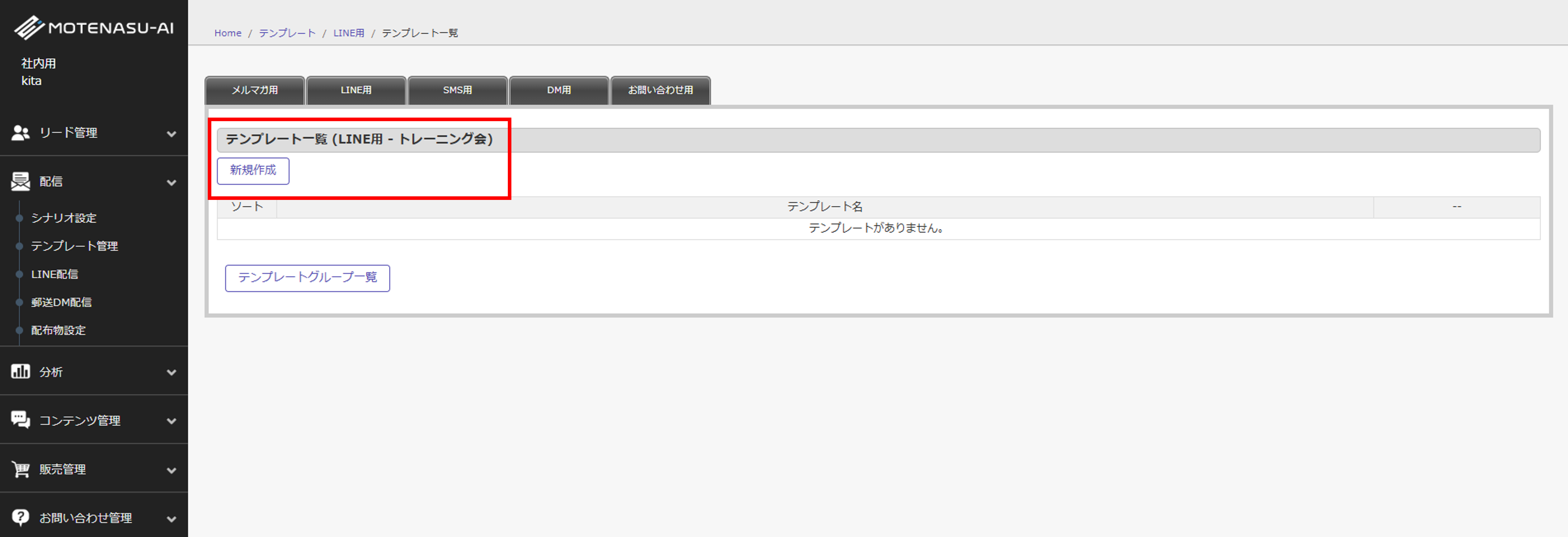Collapse the 配信 menu chevron
This screenshot has height=537, width=1568.
tap(172, 182)
